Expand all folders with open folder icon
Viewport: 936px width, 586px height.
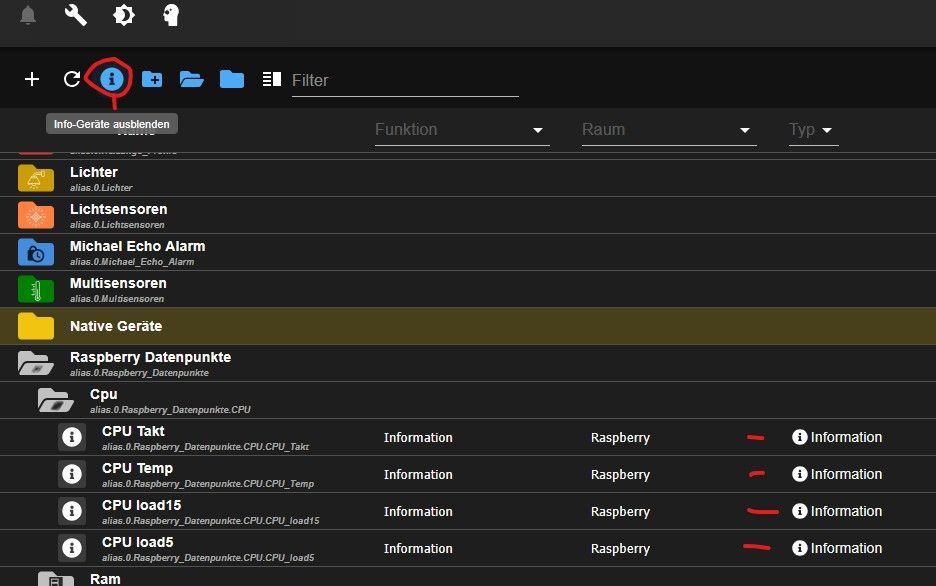click(192, 79)
